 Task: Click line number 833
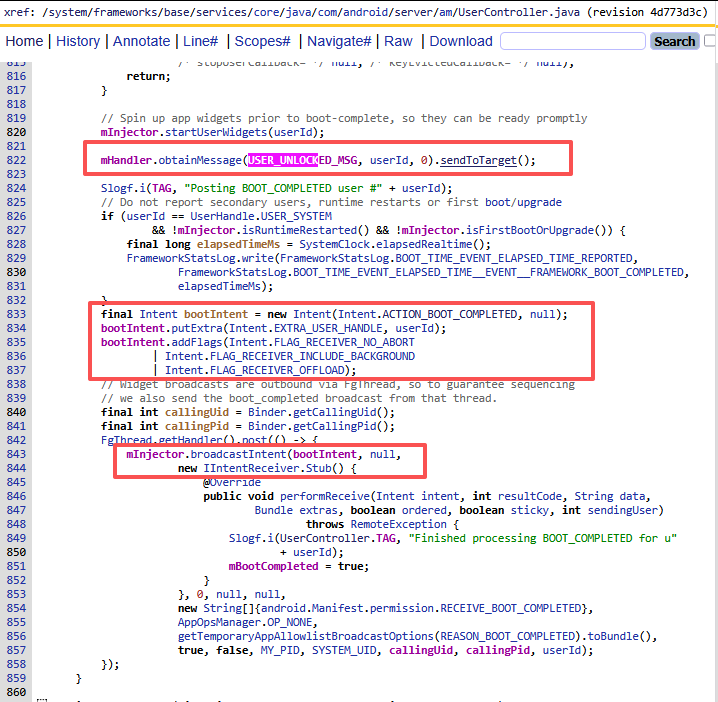click(x=16, y=314)
